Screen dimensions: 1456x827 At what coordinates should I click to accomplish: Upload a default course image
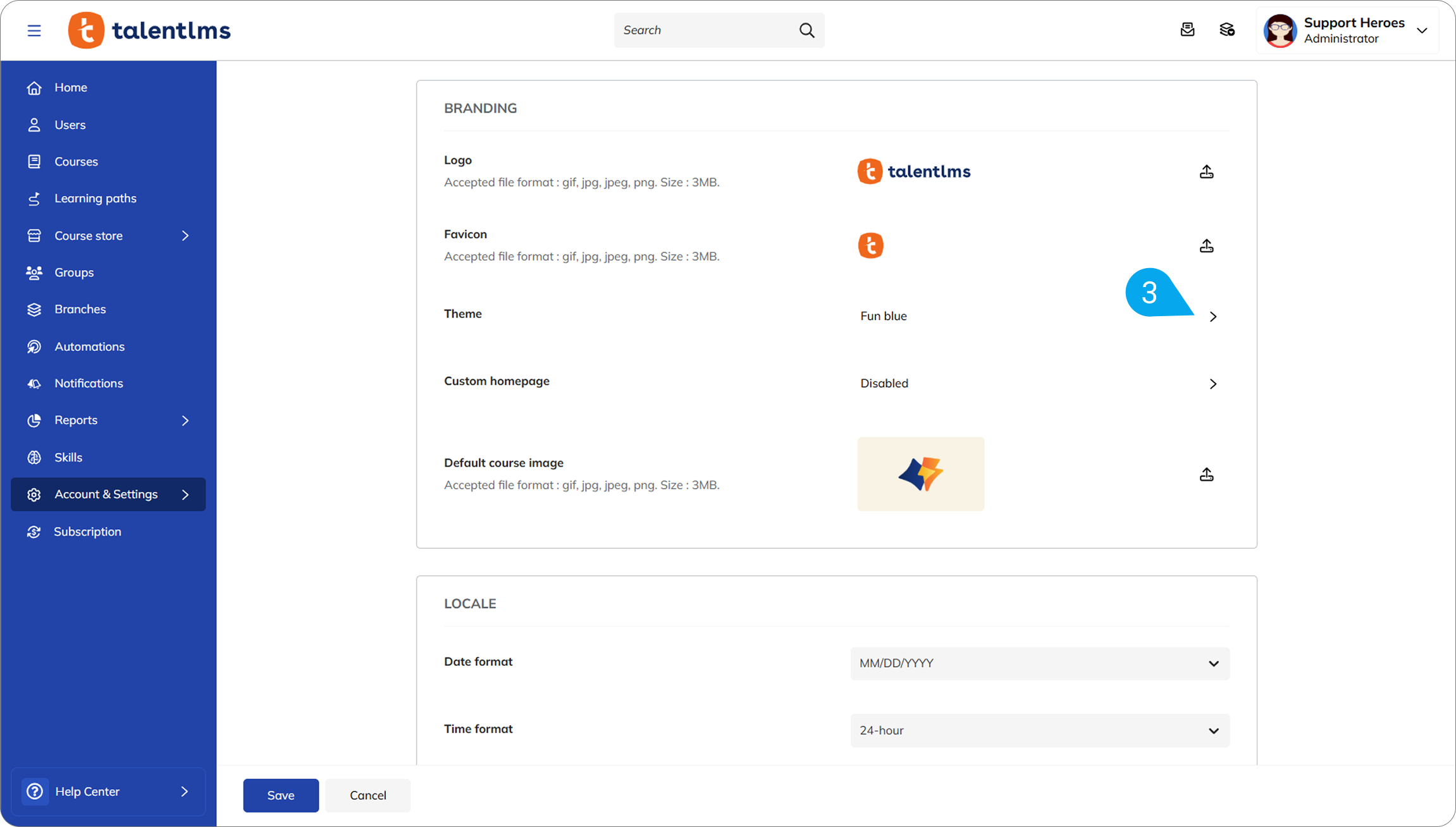(1206, 474)
